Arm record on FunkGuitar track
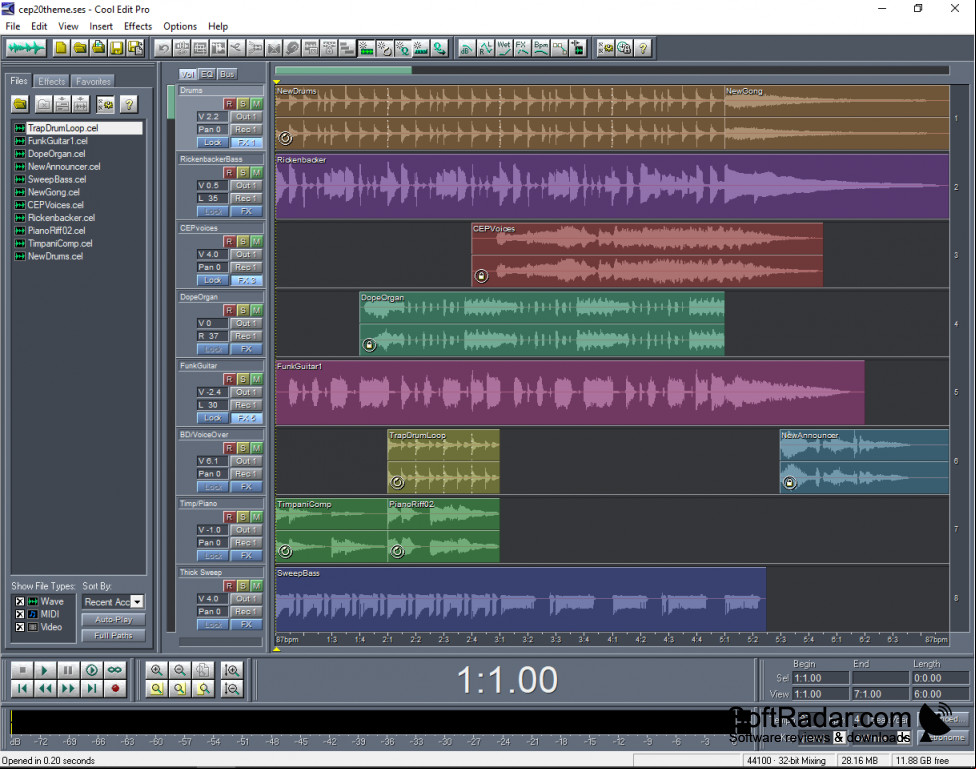The height and width of the screenshot is (769, 976). 230,379
